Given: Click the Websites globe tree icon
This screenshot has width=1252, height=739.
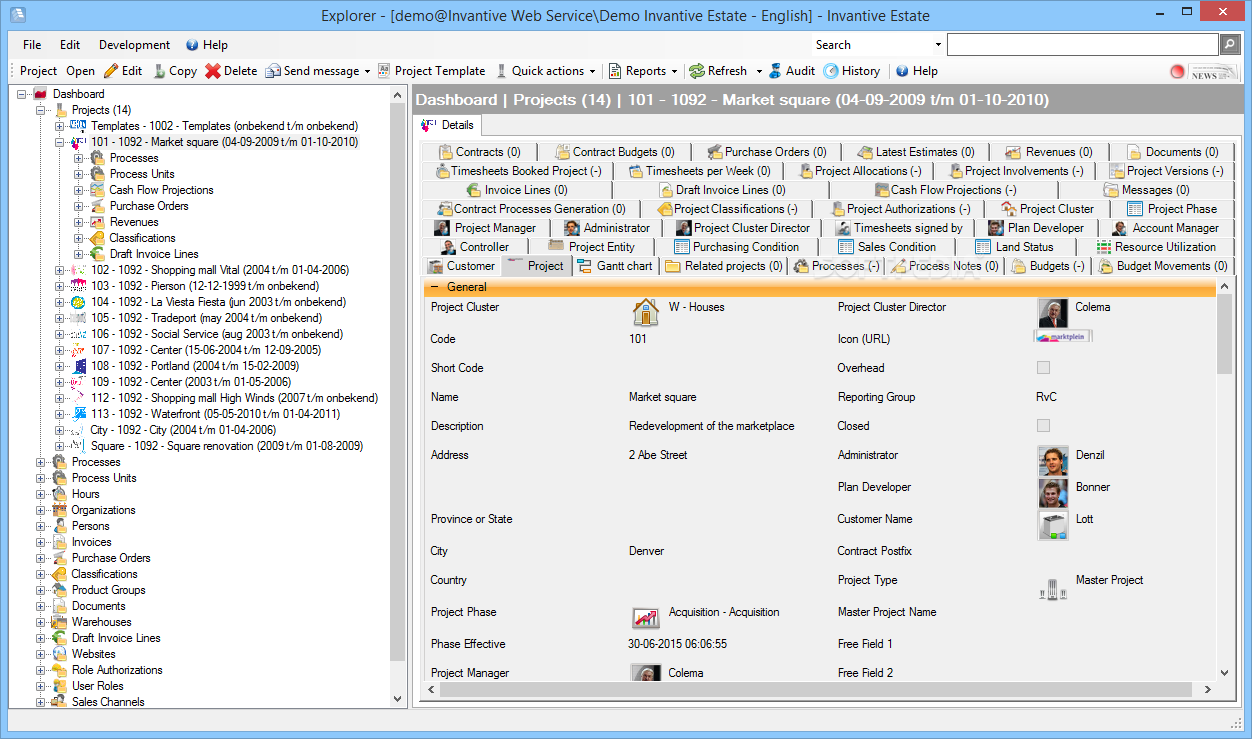Looking at the screenshot, I should pyautogui.click(x=60, y=654).
